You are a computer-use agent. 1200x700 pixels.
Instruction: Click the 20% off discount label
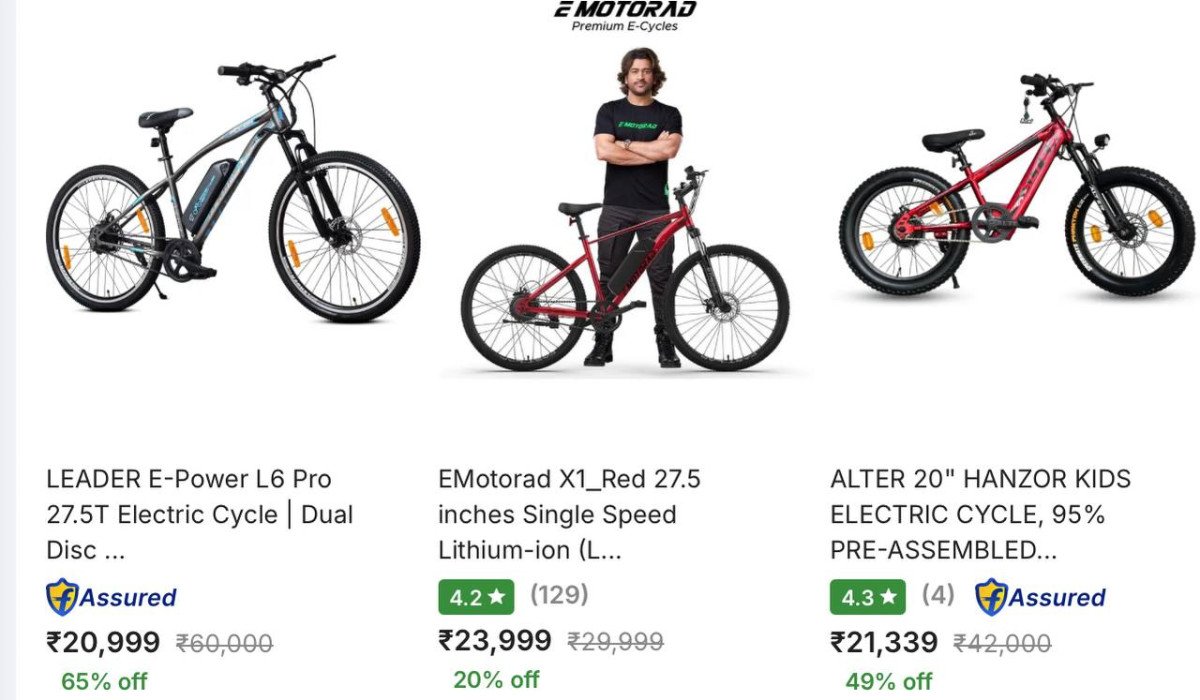[x=496, y=679]
